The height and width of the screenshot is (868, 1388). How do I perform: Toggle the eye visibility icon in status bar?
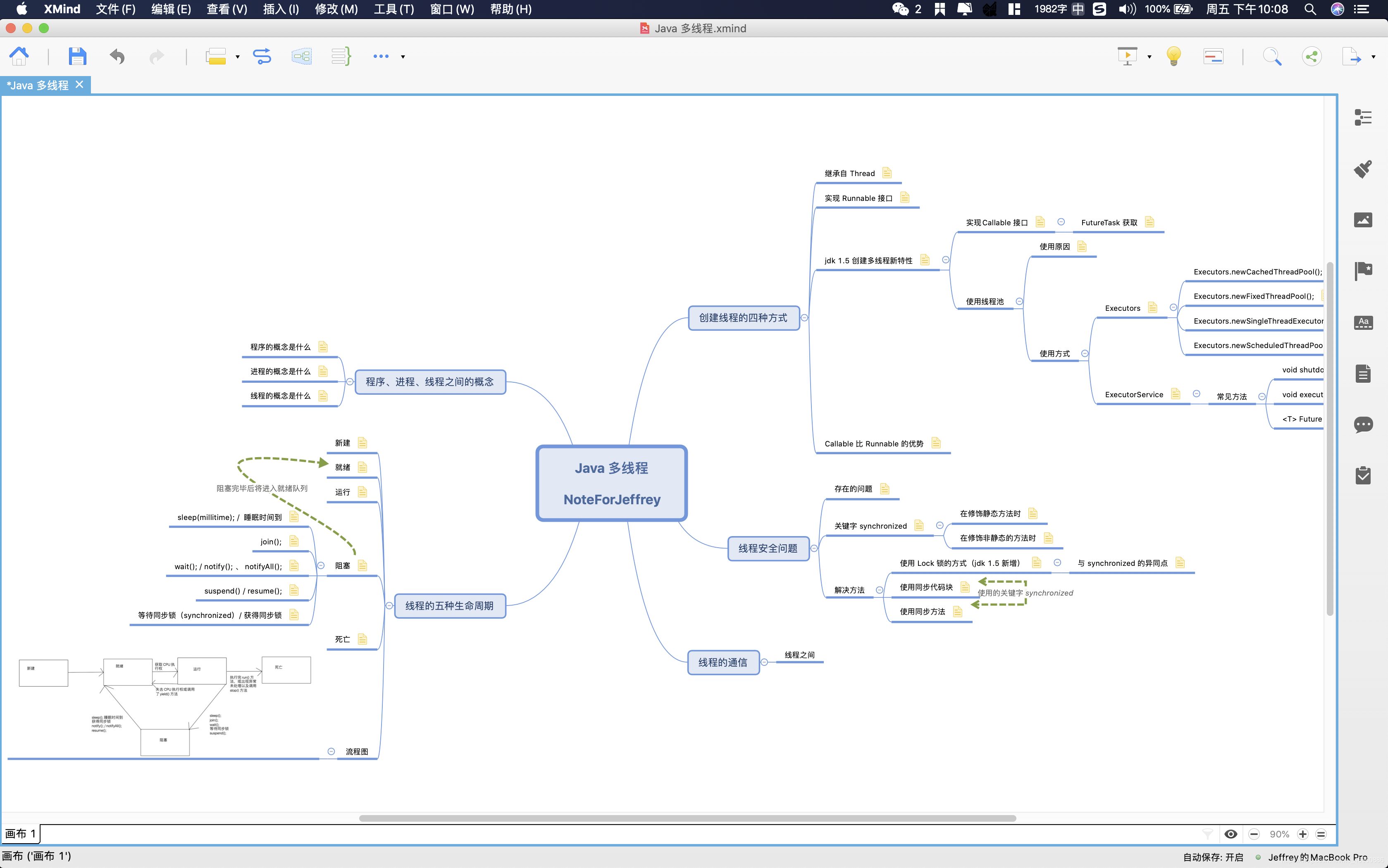click(x=1231, y=834)
